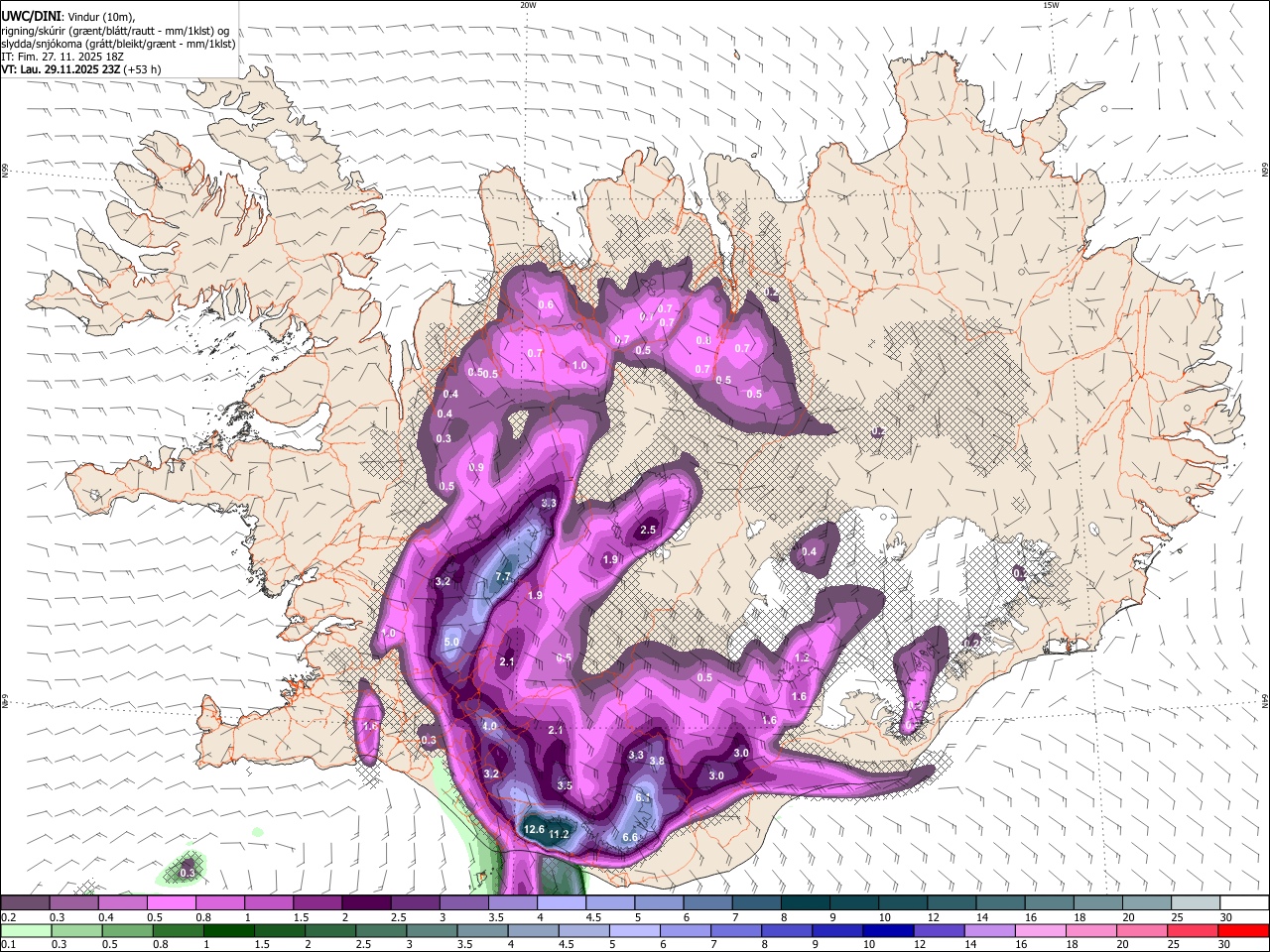
Task: Select the dark purple snow legend swatch labeled 2
Action: (365, 902)
